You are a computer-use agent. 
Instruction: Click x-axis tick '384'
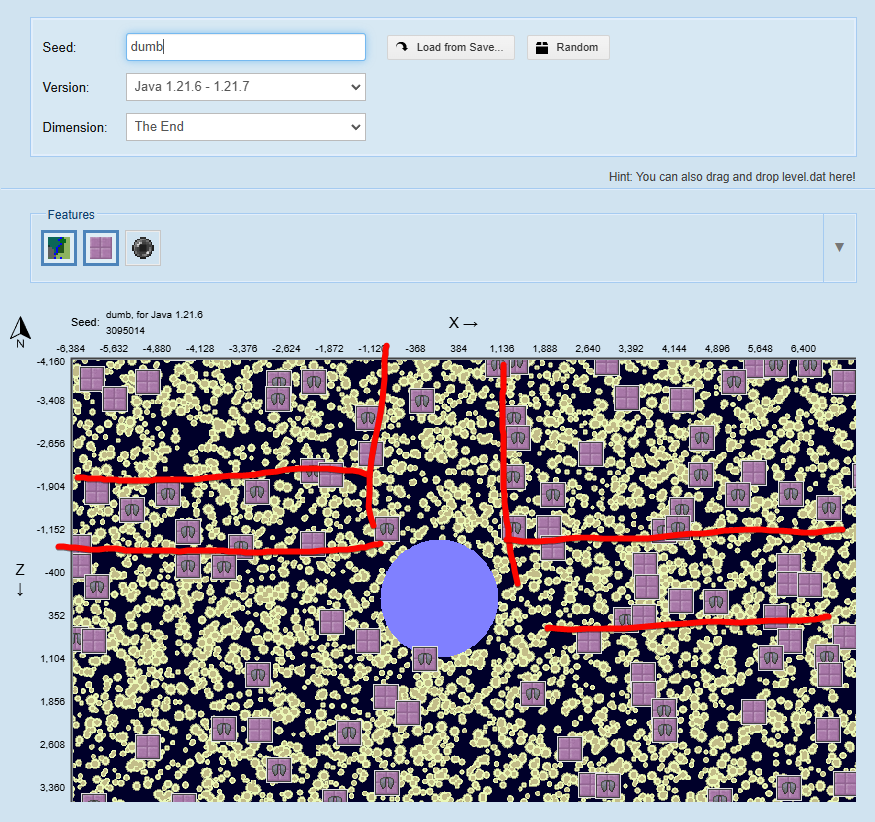click(458, 349)
